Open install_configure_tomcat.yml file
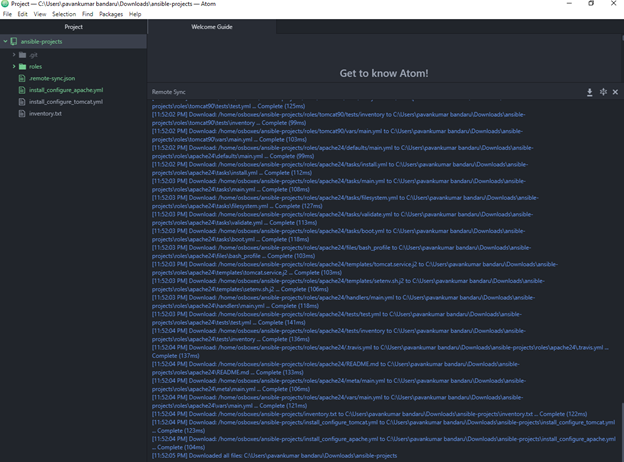 [66, 102]
